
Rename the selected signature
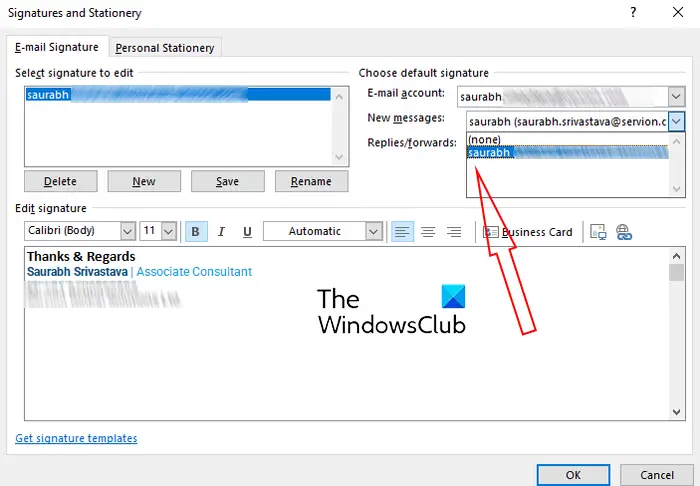[311, 181]
